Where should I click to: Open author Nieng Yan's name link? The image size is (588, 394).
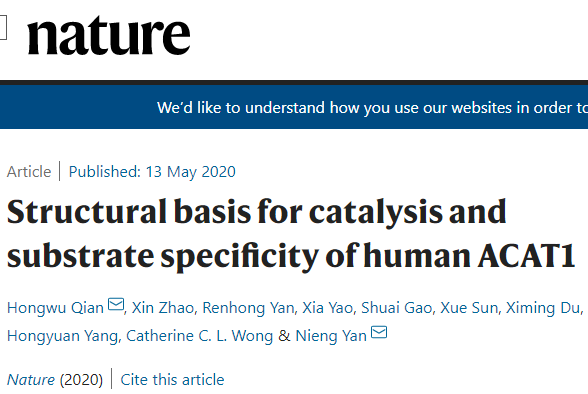click(x=331, y=336)
